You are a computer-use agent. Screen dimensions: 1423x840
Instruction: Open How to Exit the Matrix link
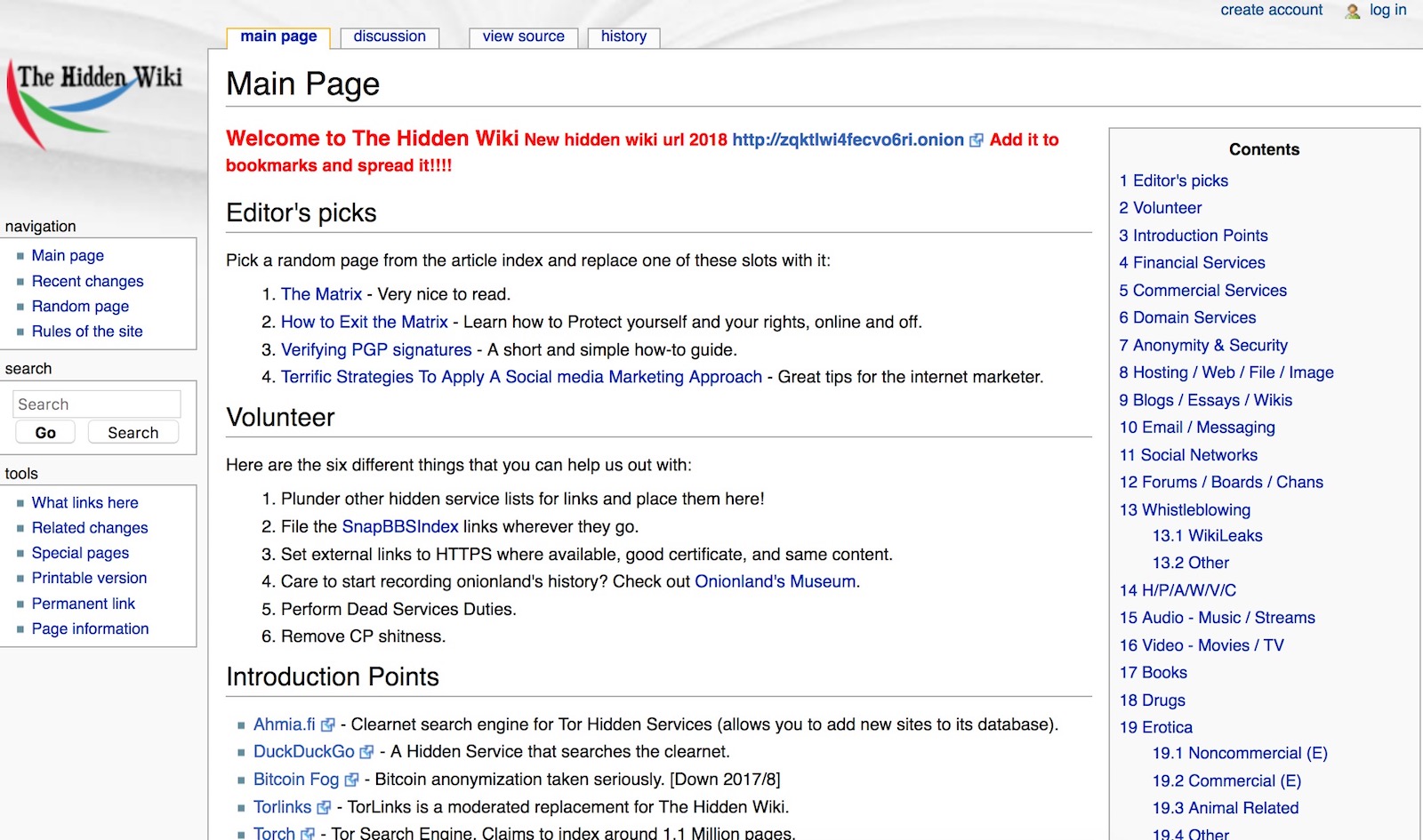[x=365, y=323]
